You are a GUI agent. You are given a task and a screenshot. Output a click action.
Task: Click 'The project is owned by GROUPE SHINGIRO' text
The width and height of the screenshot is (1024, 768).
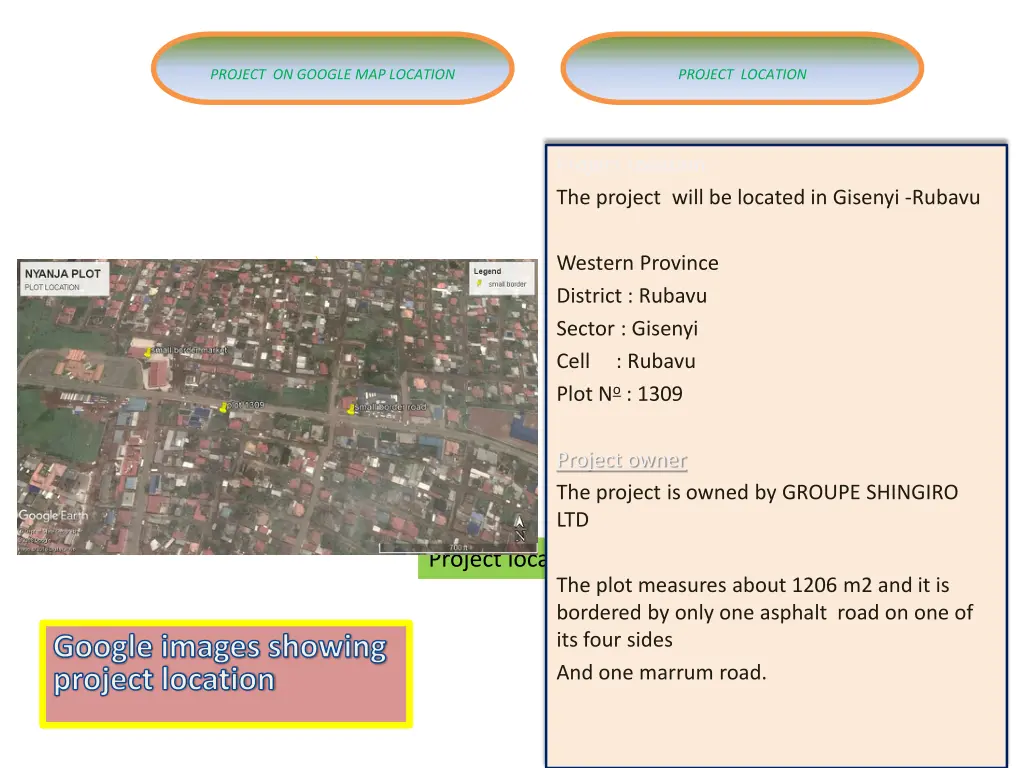(757, 492)
